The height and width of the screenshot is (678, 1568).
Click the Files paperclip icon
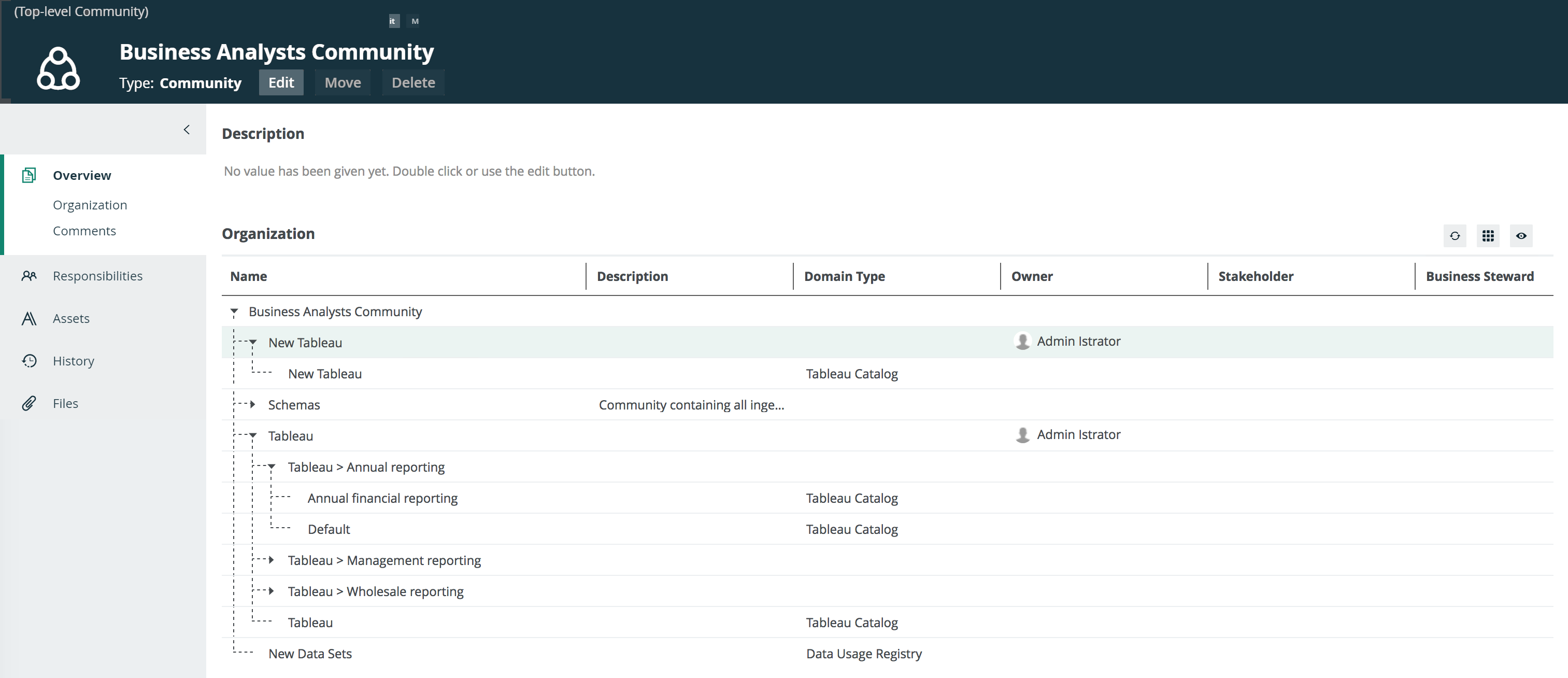click(28, 403)
